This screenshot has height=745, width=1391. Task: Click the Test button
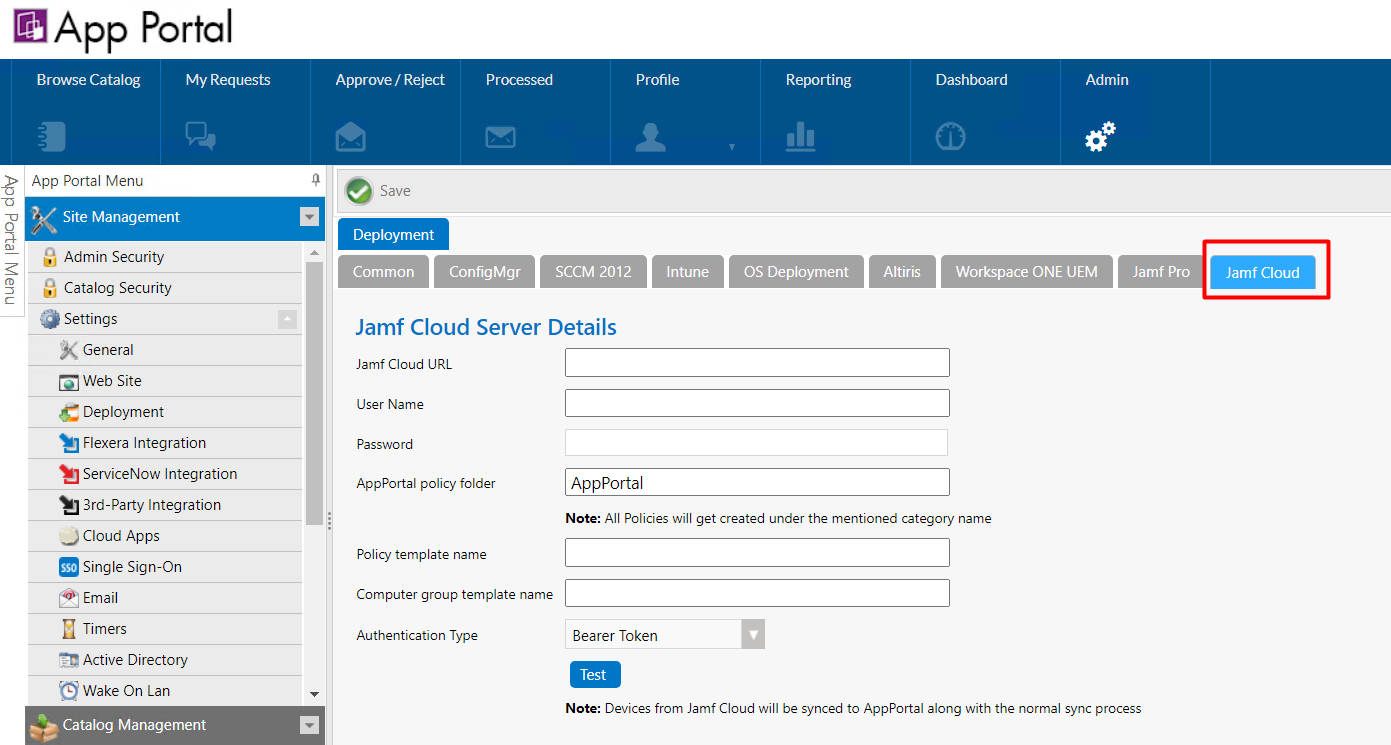[594, 675]
